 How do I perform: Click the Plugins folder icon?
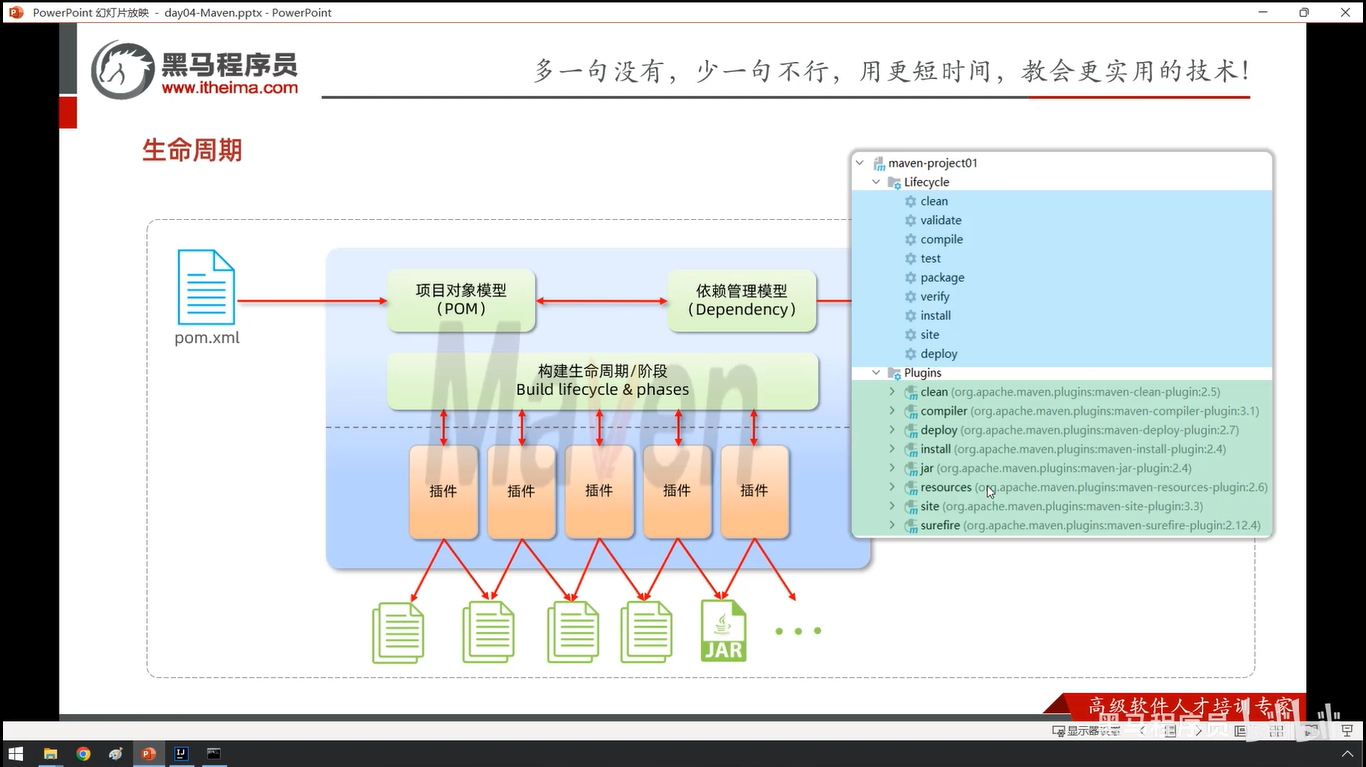click(x=894, y=373)
